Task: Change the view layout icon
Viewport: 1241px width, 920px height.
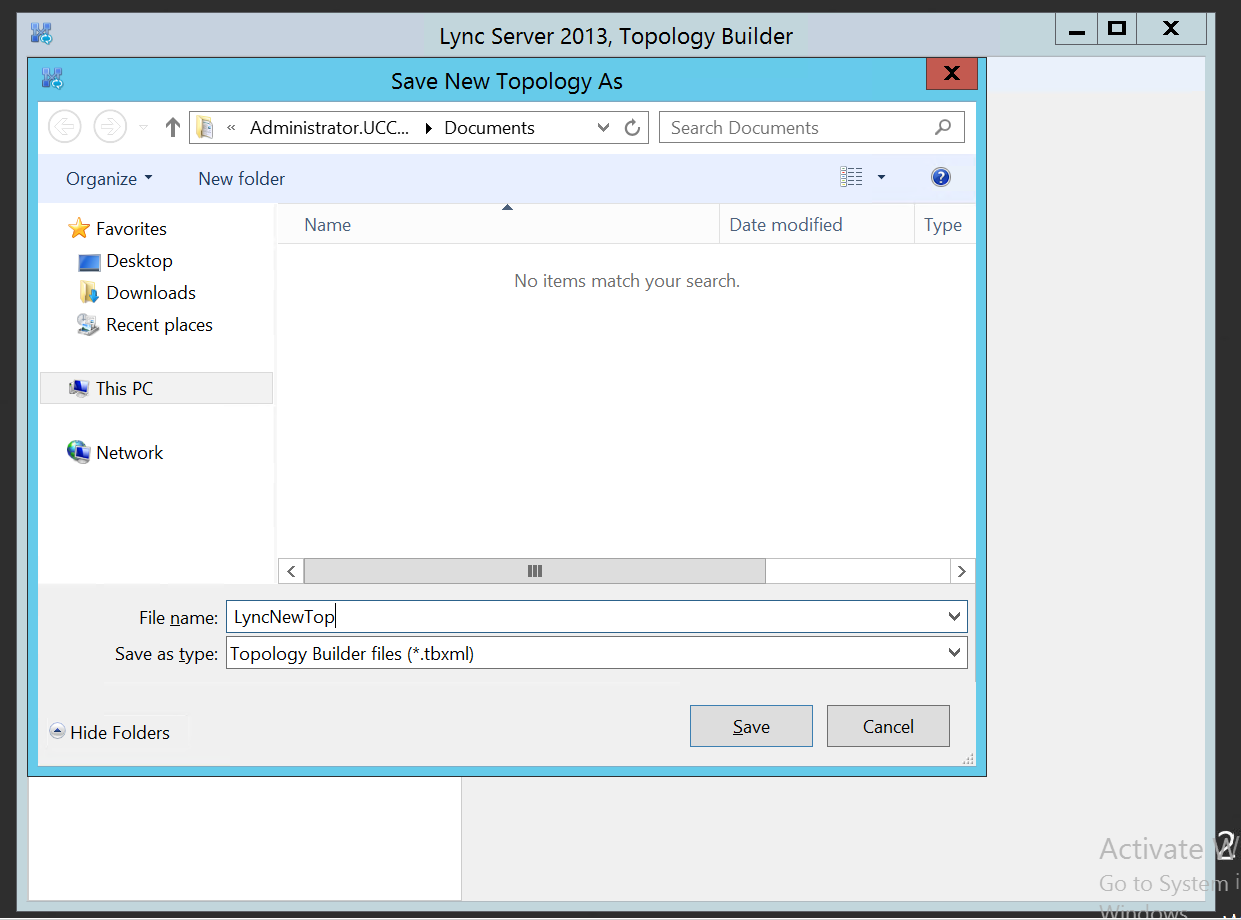Action: coord(851,177)
